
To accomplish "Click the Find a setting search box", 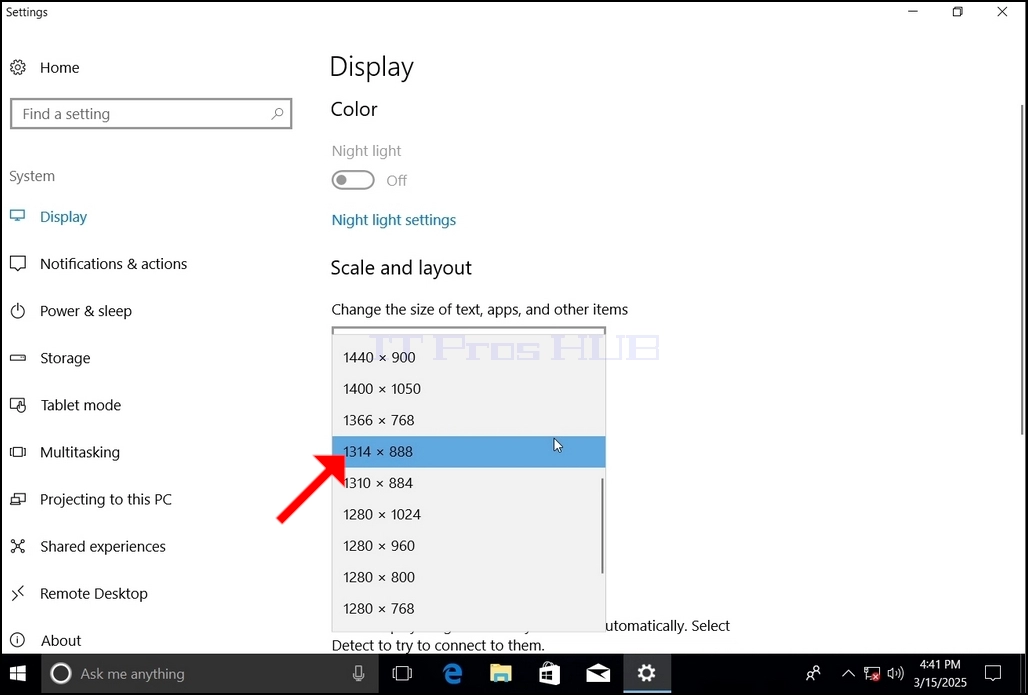I will pos(151,113).
